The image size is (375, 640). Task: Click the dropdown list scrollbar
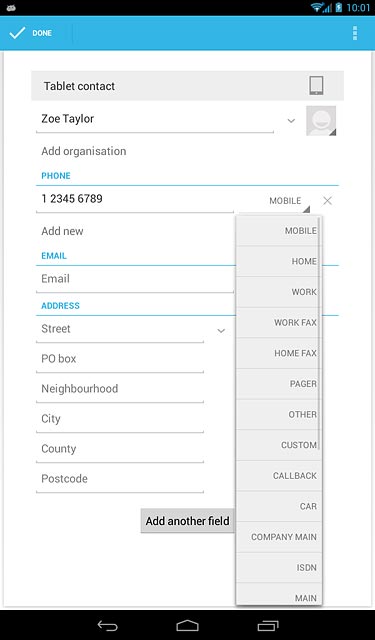[319, 333]
